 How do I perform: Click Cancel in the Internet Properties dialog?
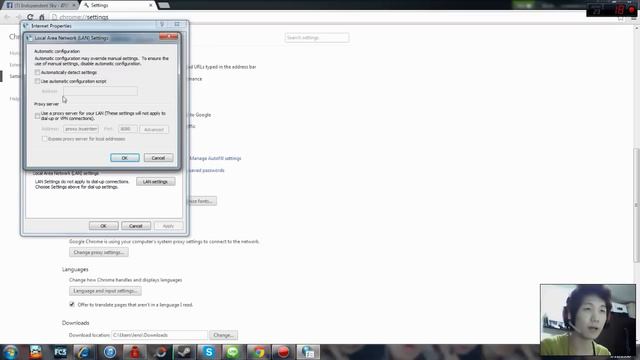136,226
